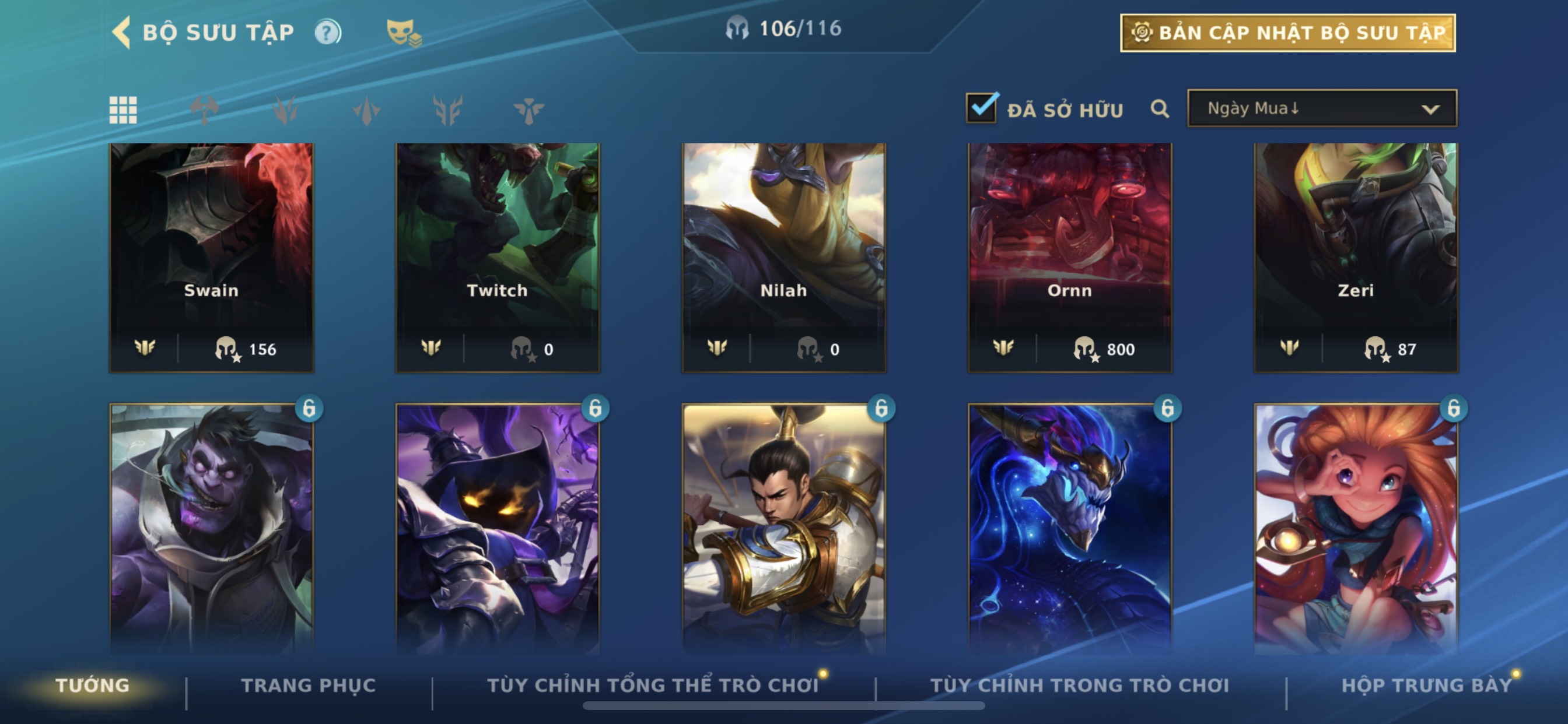Open the Ngày Mua sort dropdown

(1322, 108)
